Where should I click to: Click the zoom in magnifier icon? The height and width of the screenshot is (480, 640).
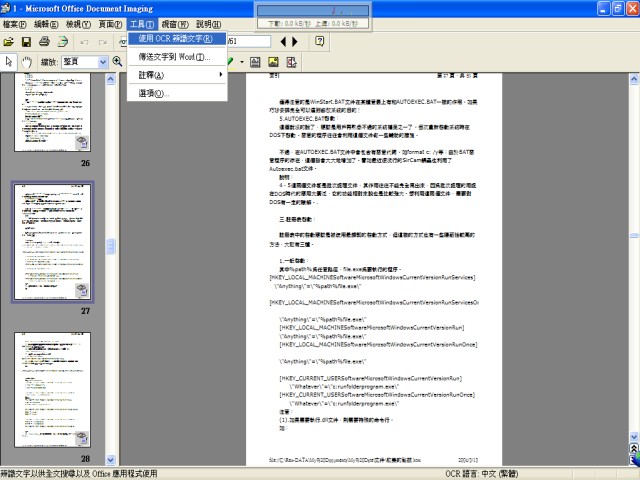tap(118, 62)
